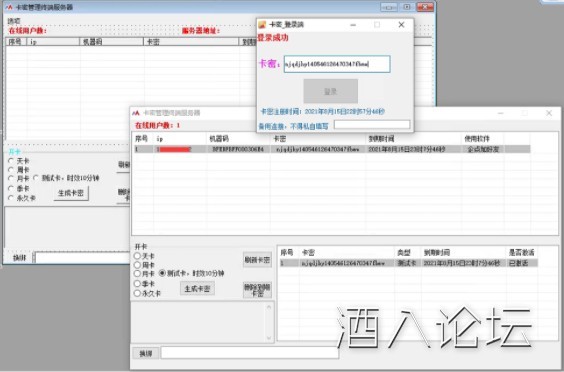Click the 换绑 button in the front window
The image size is (564, 372).
(146, 353)
